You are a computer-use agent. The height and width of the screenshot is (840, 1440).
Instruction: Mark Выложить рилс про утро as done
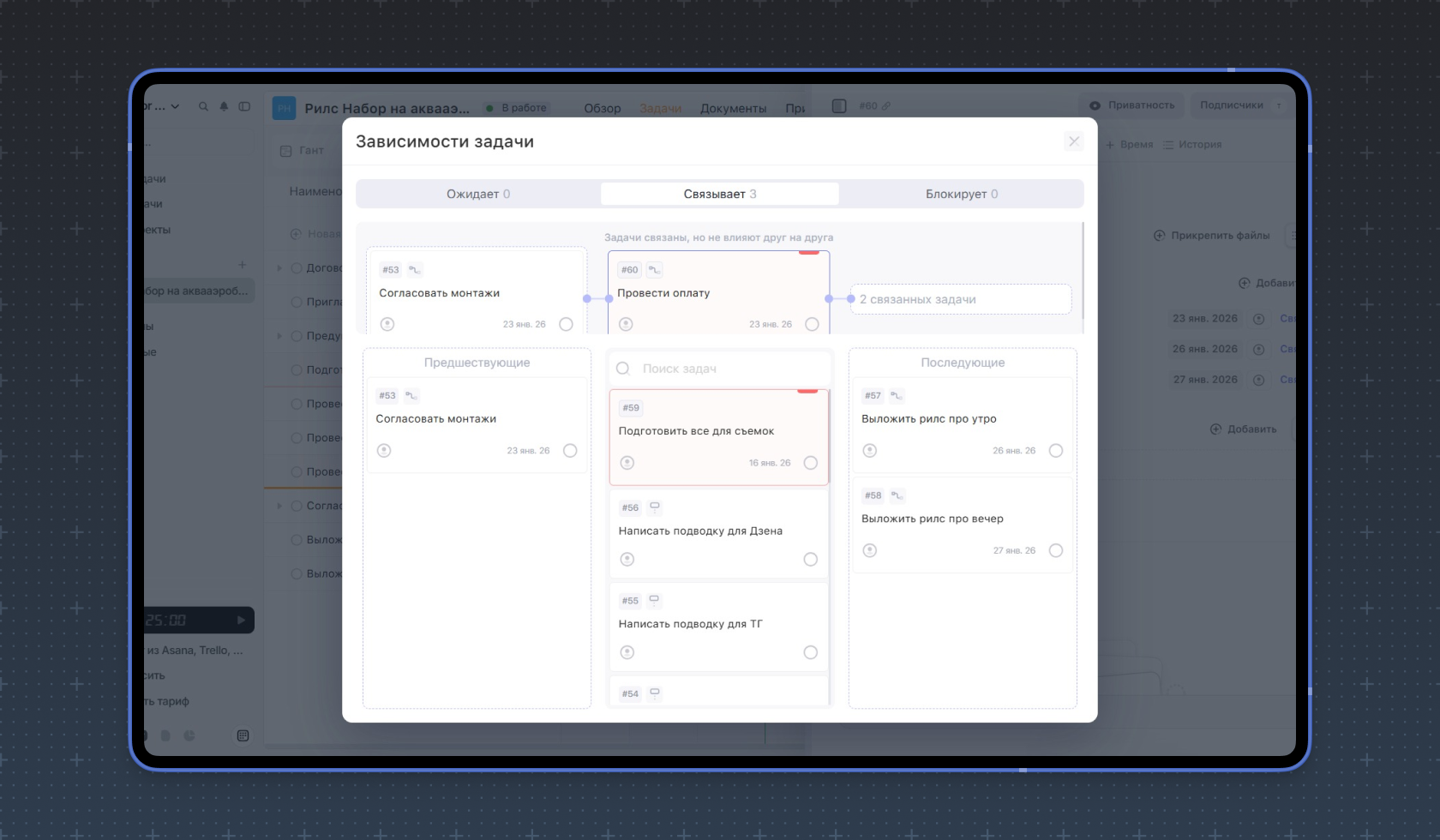click(x=1055, y=451)
